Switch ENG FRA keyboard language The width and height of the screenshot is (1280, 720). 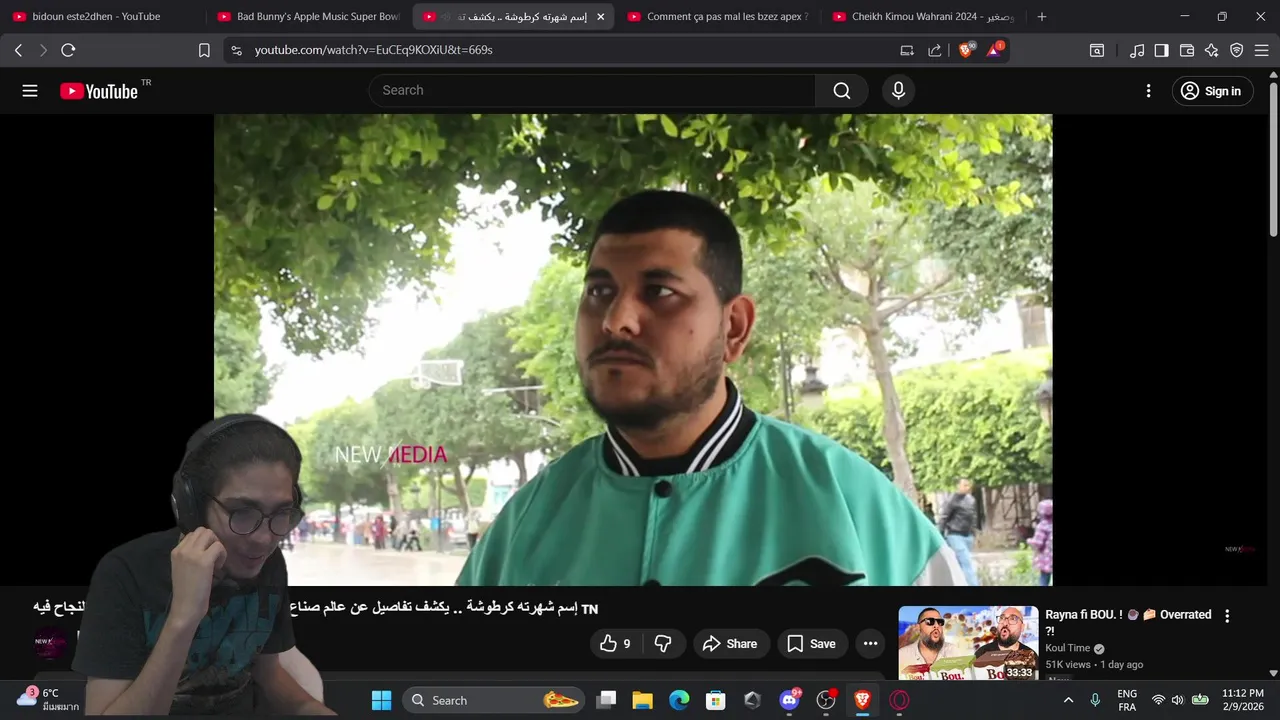[x=1127, y=700]
